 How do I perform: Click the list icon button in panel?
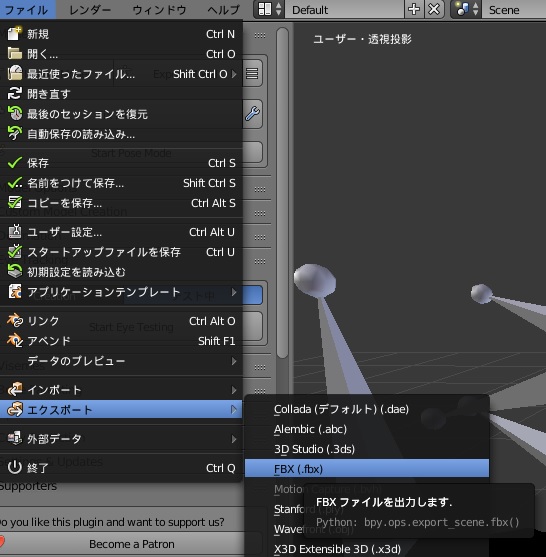(253, 74)
